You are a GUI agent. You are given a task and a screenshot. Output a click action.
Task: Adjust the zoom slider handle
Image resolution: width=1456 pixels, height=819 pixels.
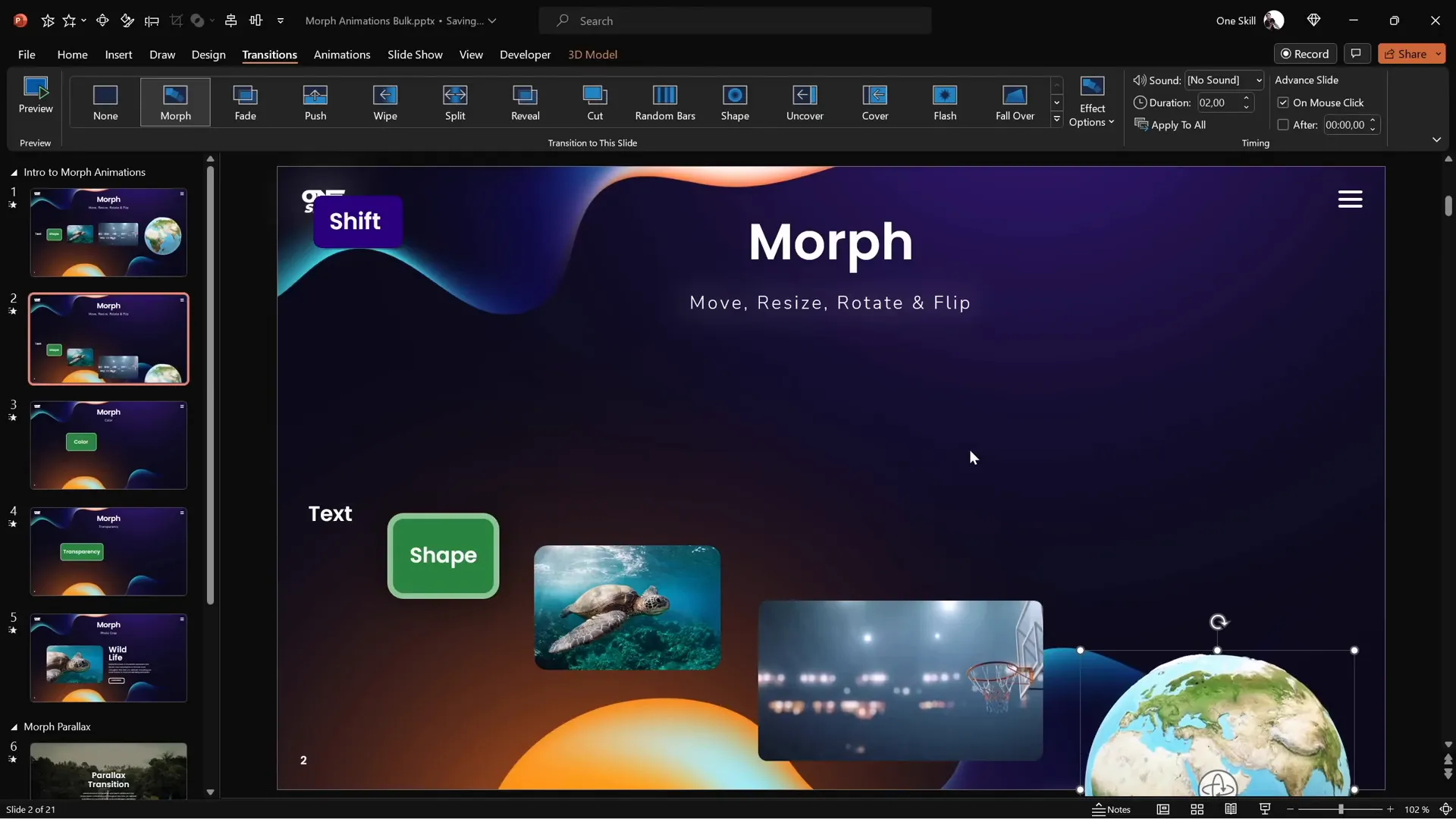[x=1341, y=809]
